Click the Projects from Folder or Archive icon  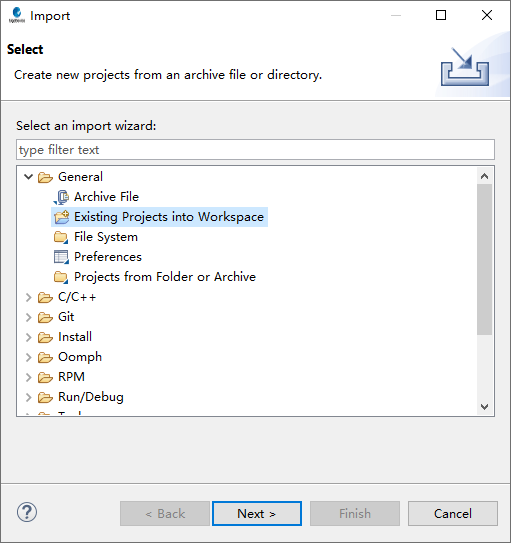[61, 277]
